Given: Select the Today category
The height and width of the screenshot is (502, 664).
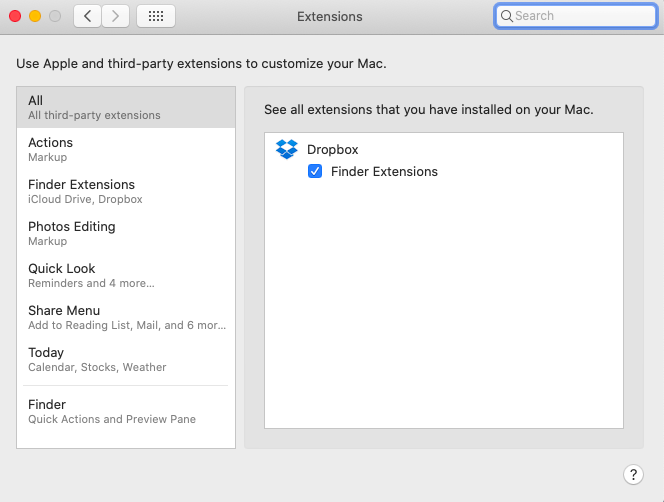Looking at the screenshot, I should tap(125, 359).
